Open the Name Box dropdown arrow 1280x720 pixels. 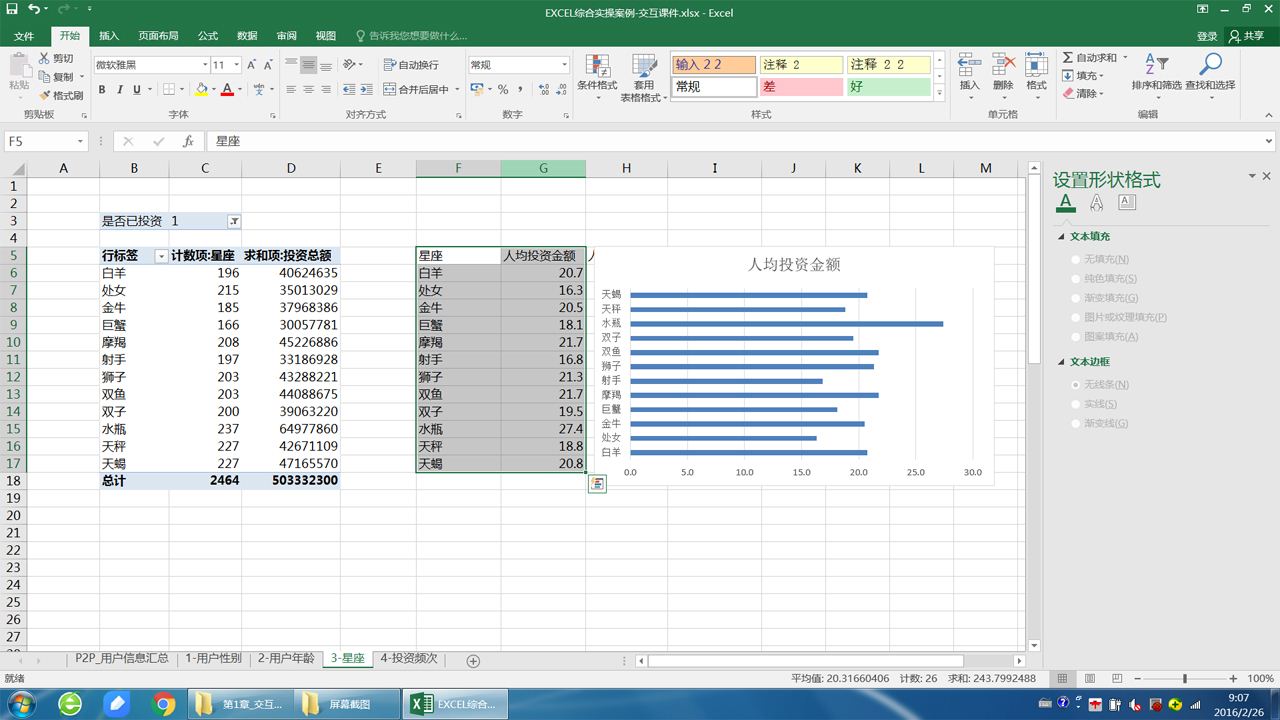tap(81, 142)
